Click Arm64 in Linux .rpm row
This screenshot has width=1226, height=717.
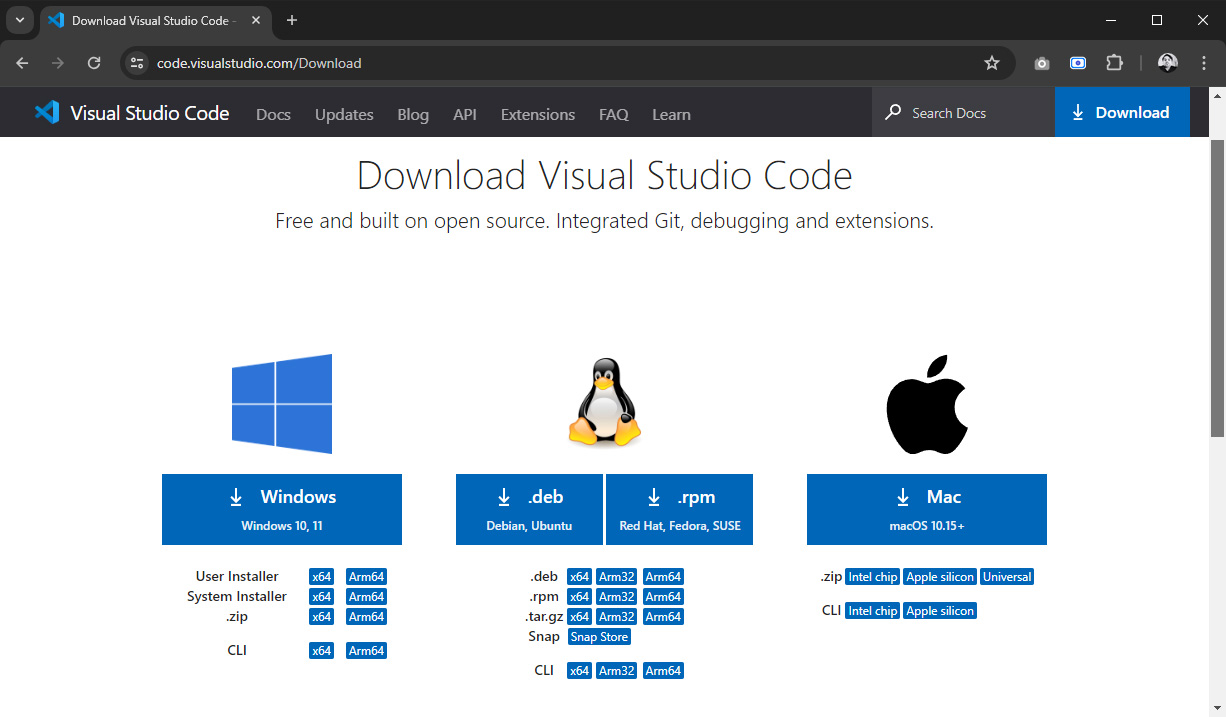pyautogui.click(x=663, y=597)
